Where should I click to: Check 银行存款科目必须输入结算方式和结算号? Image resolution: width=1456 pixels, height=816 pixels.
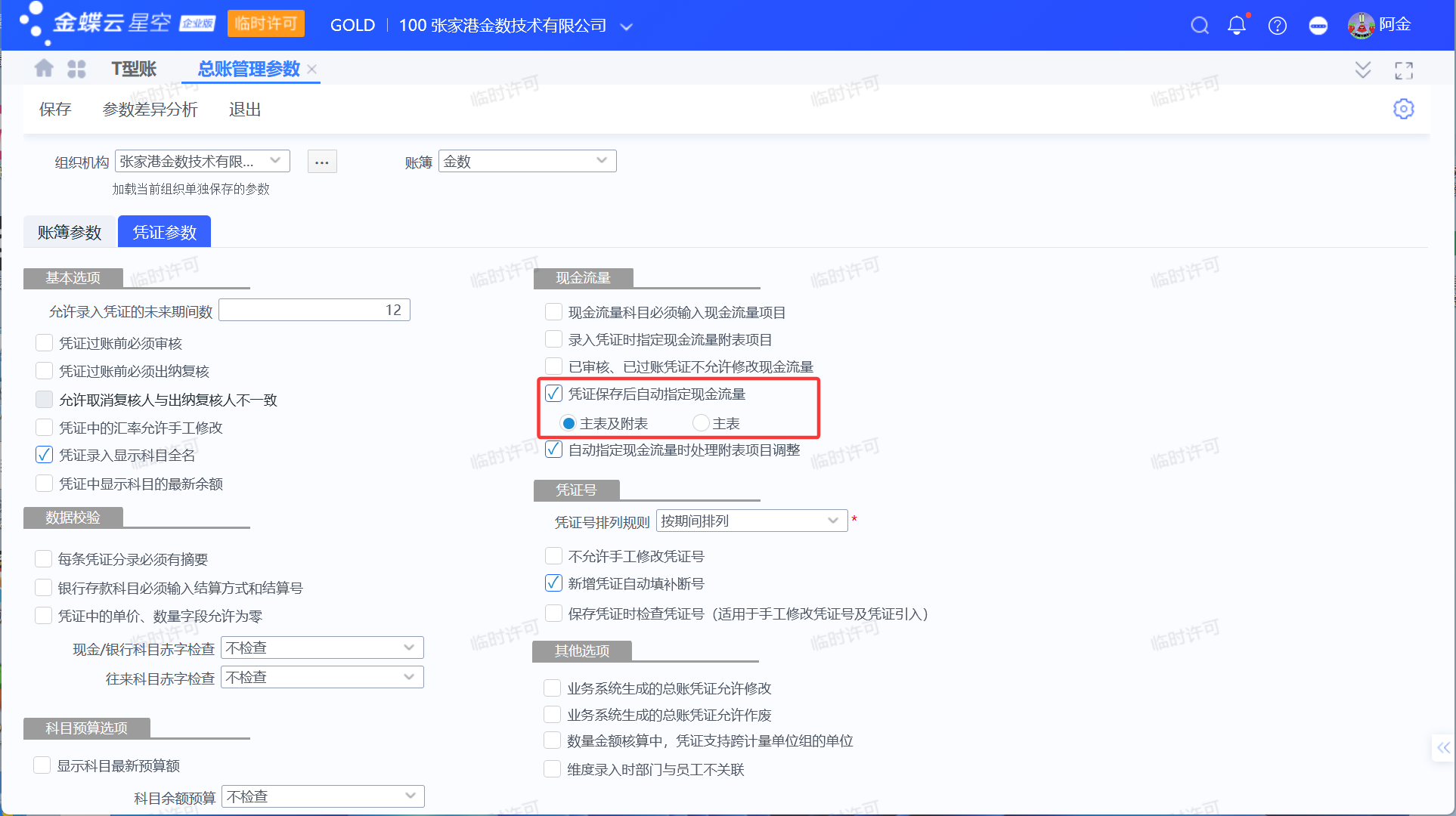pyautogui.click(x=43, y=588)
